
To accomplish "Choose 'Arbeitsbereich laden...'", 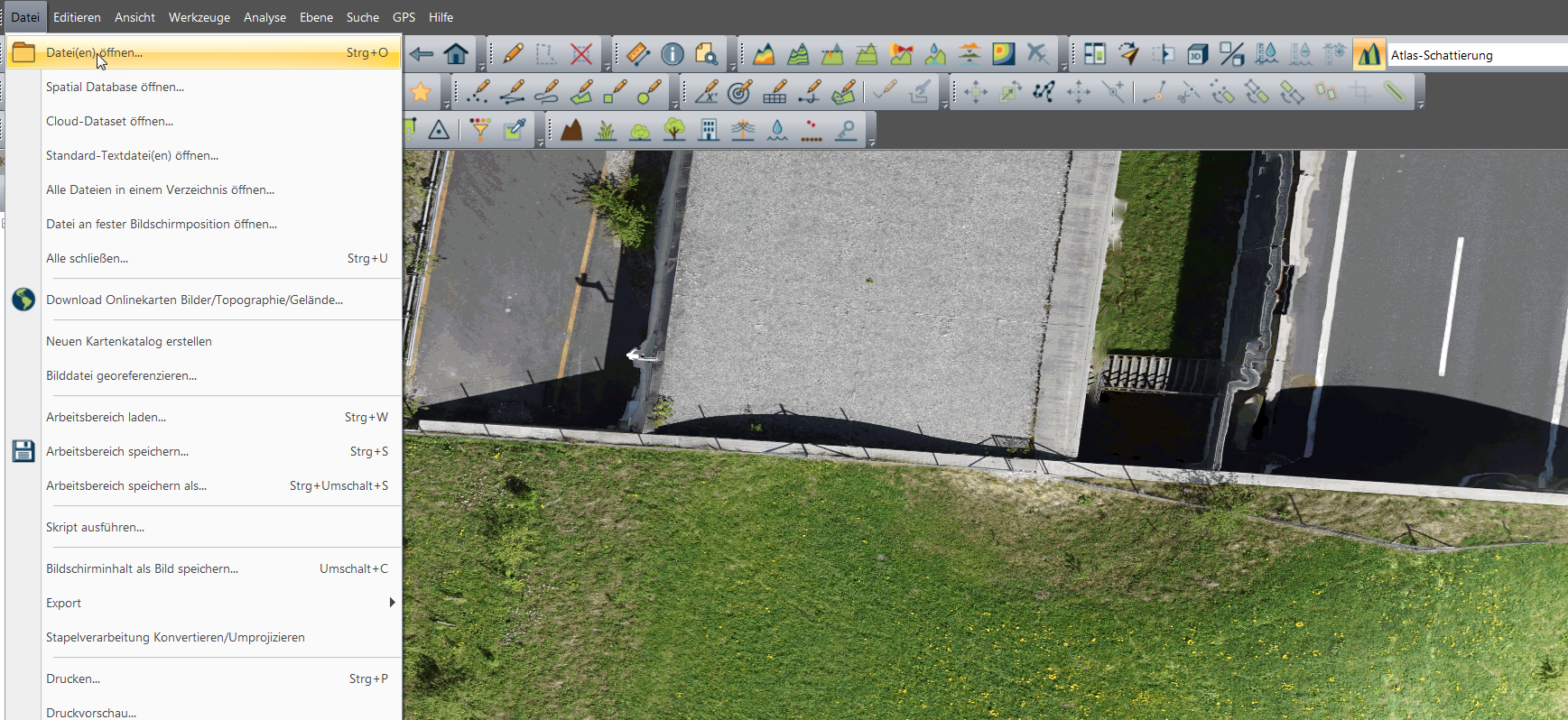I will (204, 417).
